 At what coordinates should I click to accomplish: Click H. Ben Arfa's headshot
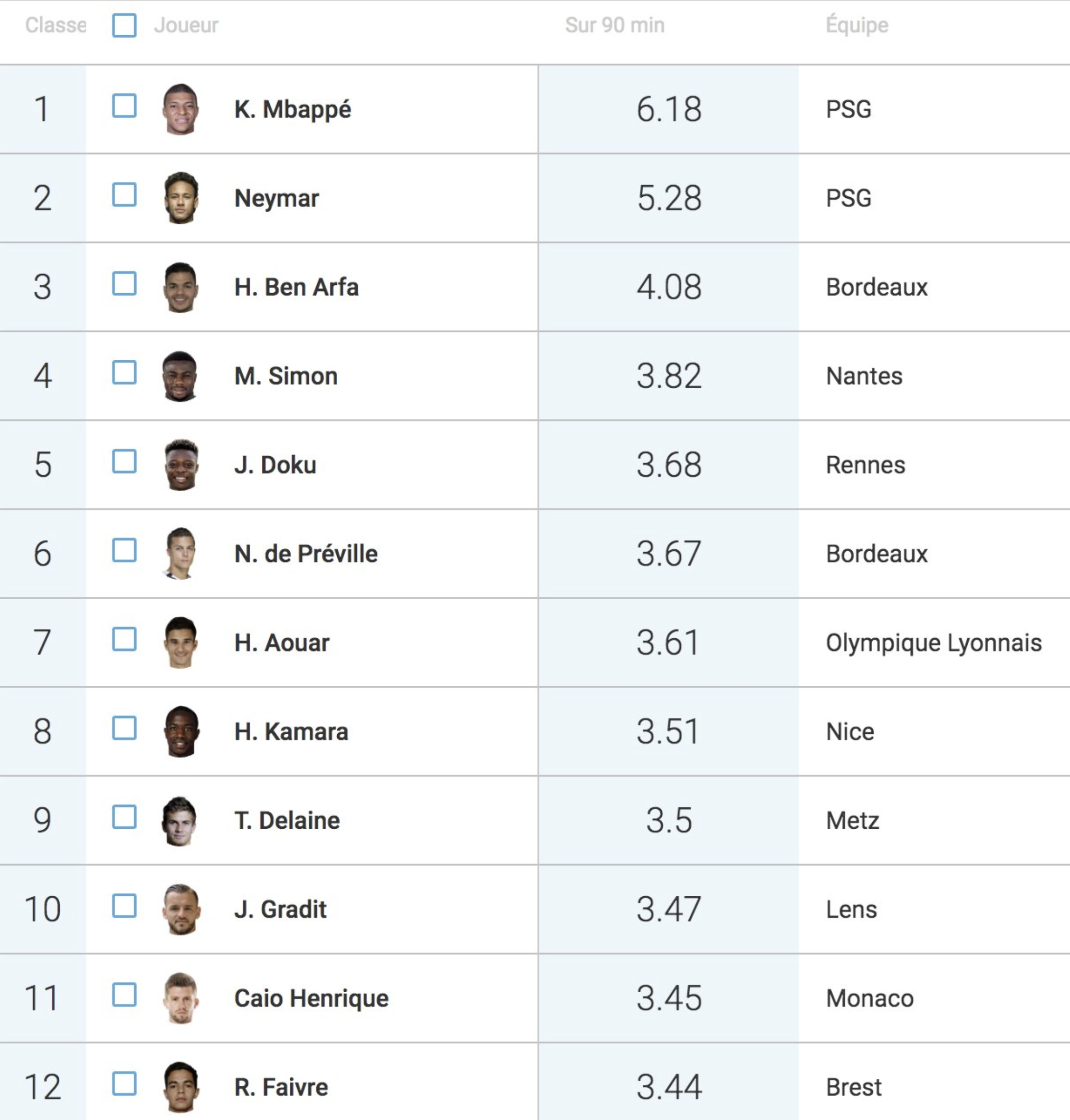pyautogui.click(x=181, y=287)
